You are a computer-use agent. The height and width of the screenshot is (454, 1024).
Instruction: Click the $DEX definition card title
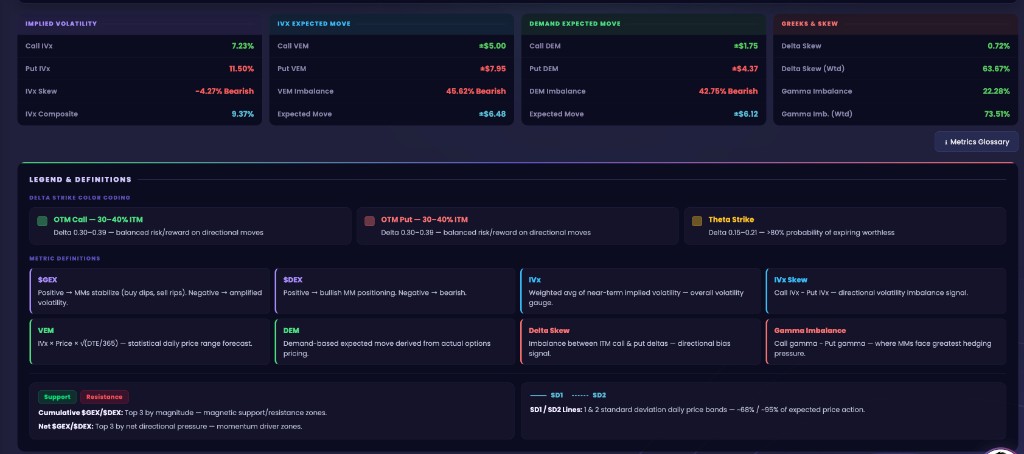pyautogui.click(x=293, y=280)
